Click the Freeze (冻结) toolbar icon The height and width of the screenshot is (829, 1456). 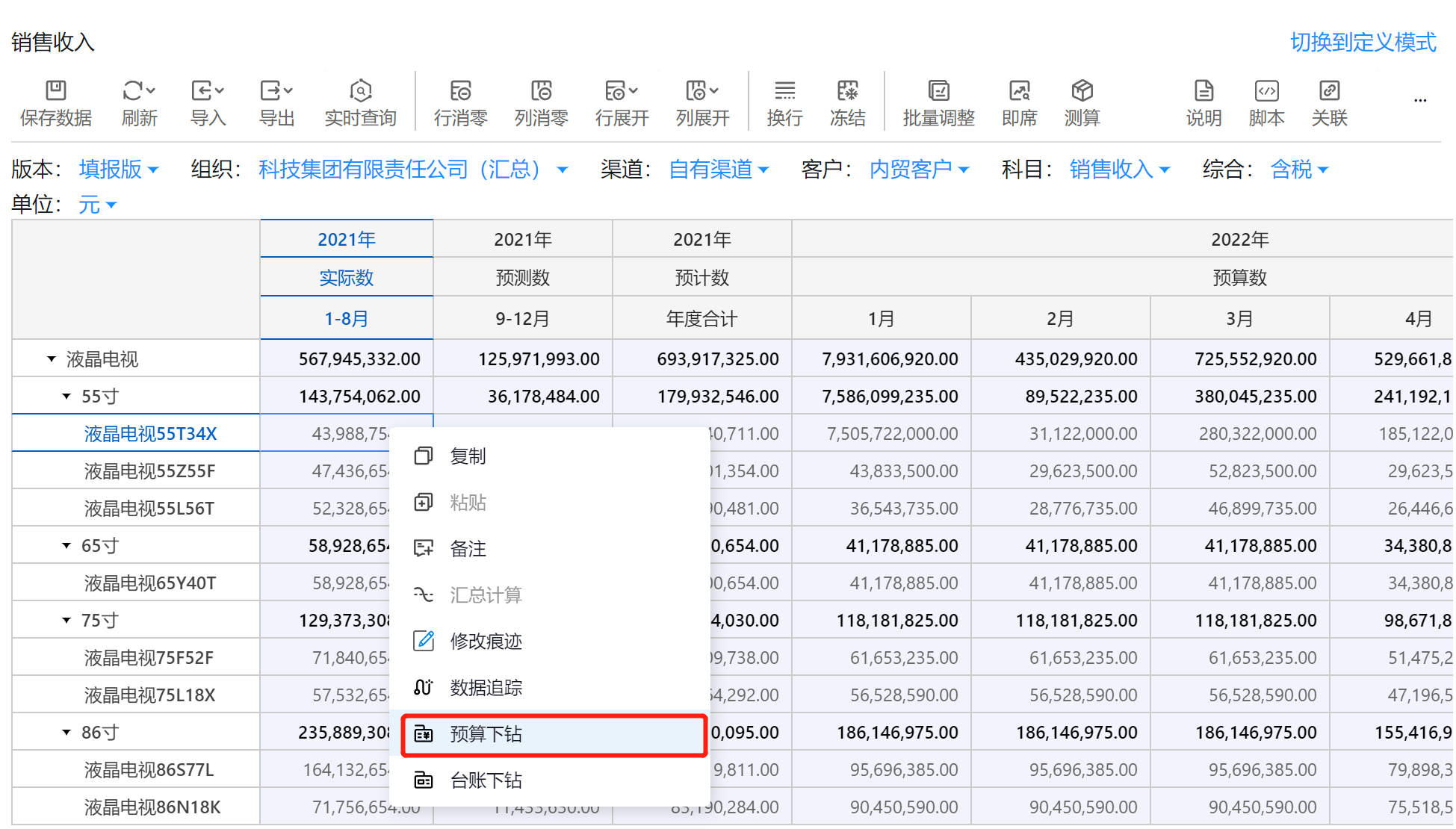[x=848, y=91]
